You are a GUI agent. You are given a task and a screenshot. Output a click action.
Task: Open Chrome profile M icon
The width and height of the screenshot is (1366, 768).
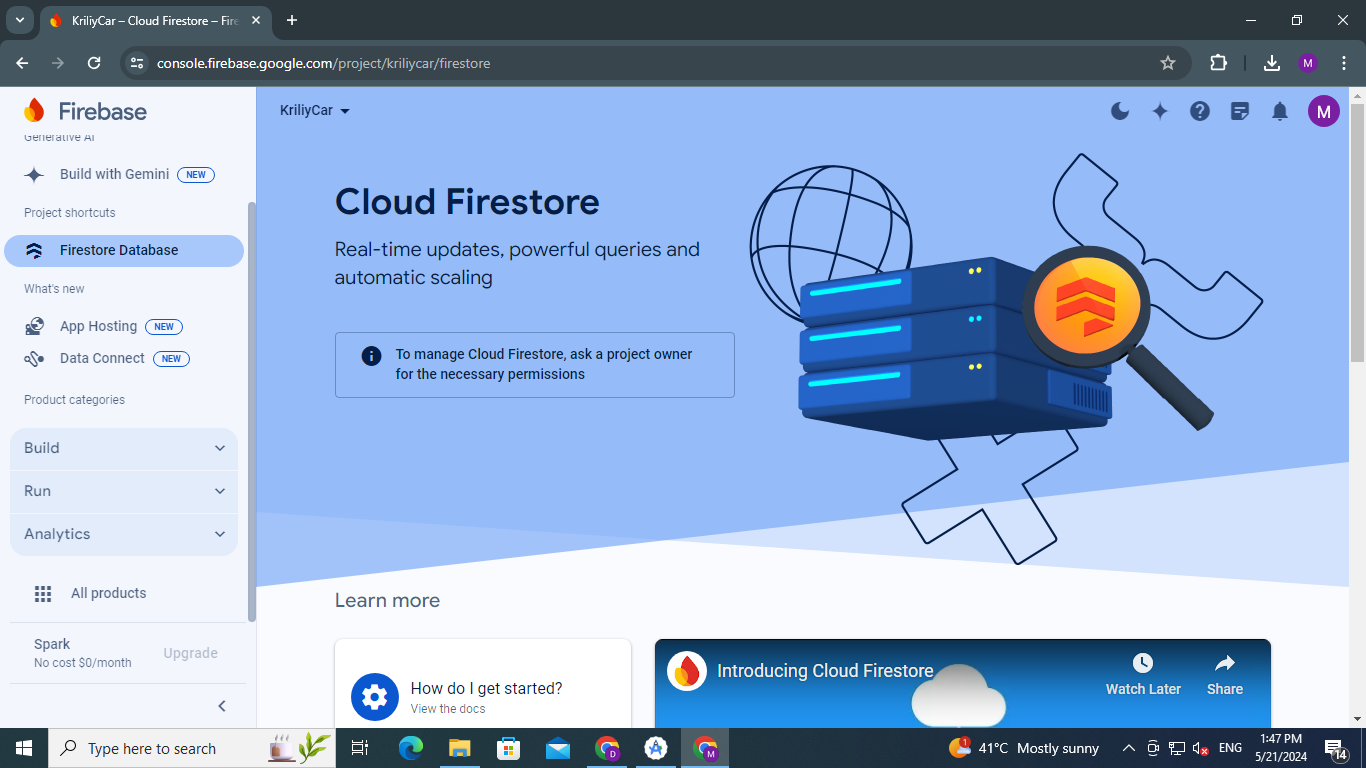[x=1308, y=63]
